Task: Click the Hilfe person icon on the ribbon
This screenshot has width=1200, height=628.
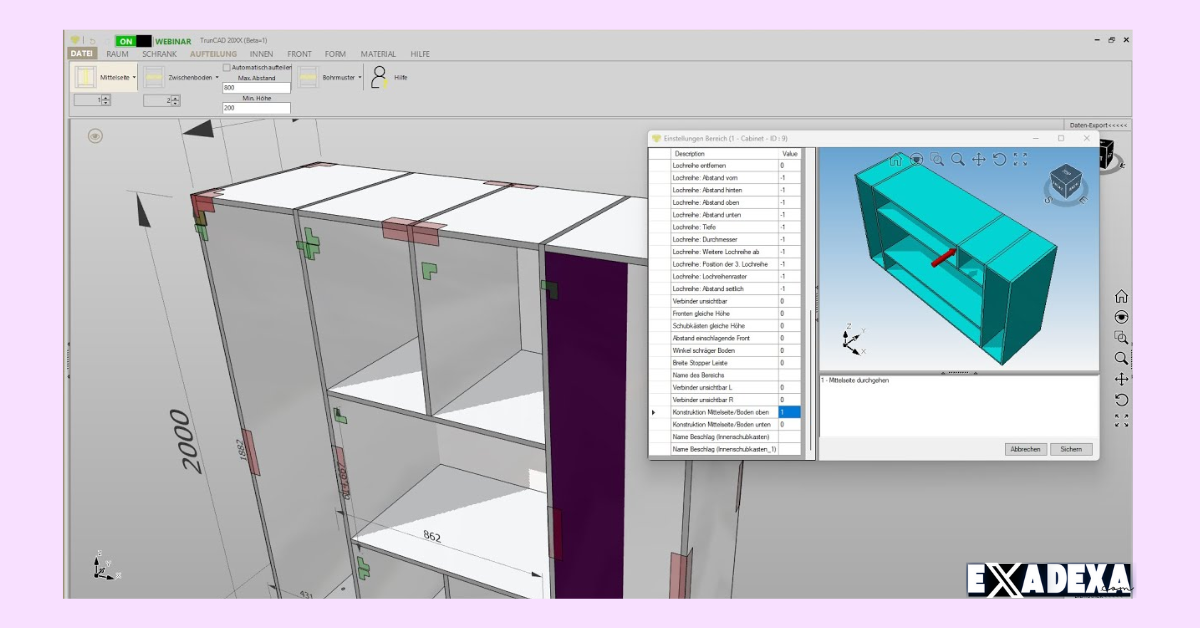Action: 378,76
